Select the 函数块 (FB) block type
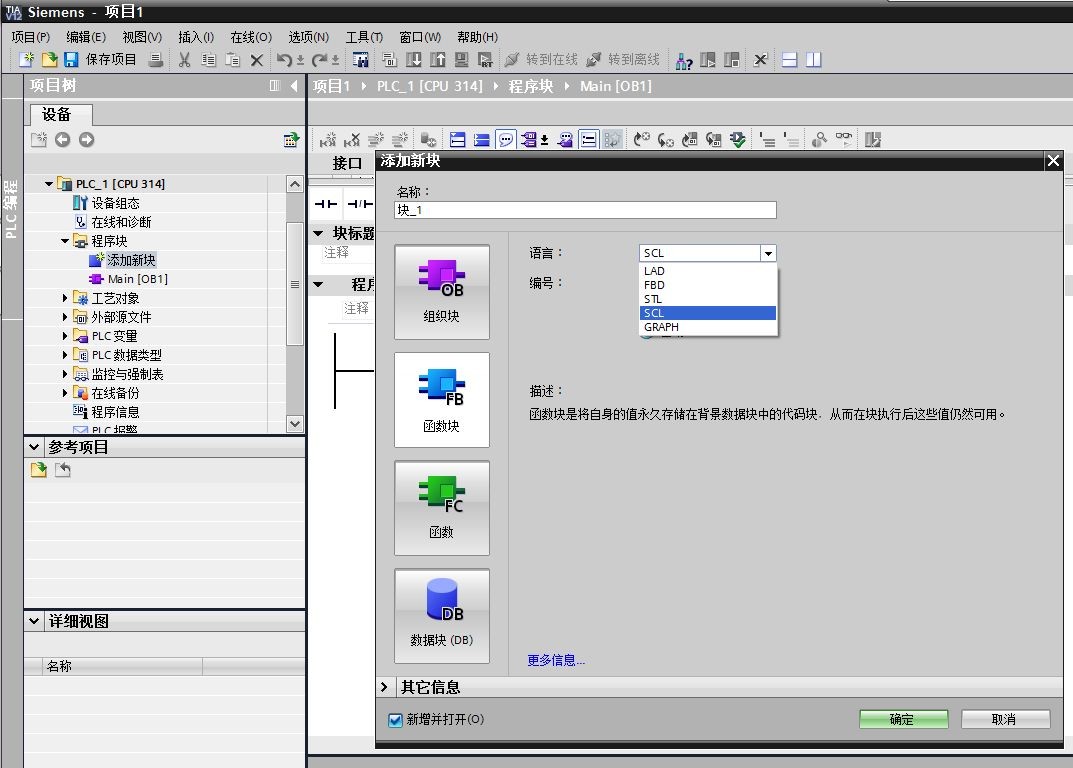Image resolution: width=1073 pixels, height=768 pixels. pyautogui.click(x=441, y=399)
